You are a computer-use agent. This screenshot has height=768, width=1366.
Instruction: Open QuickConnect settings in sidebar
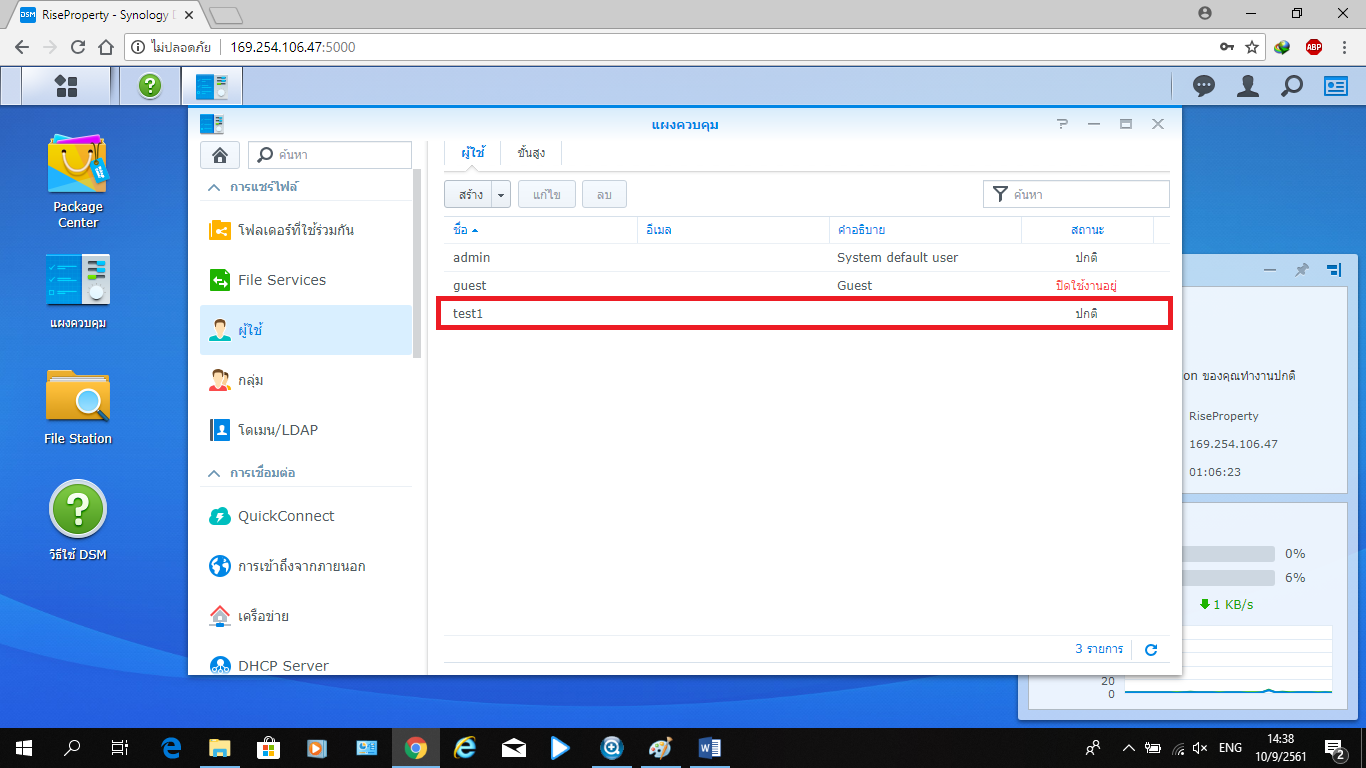[x=285, y=516]
